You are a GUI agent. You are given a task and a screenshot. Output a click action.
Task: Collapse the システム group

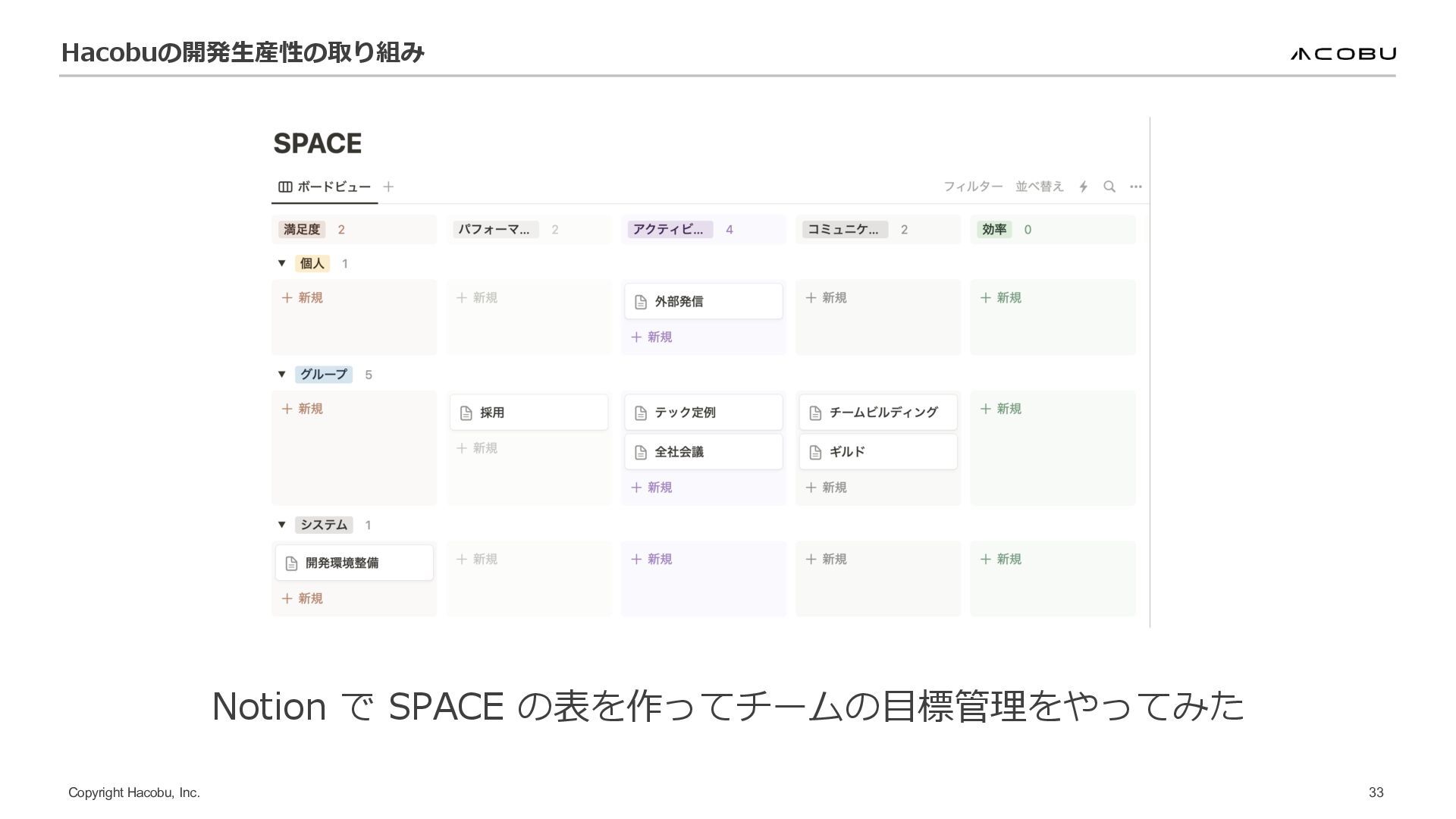point(281,524)
